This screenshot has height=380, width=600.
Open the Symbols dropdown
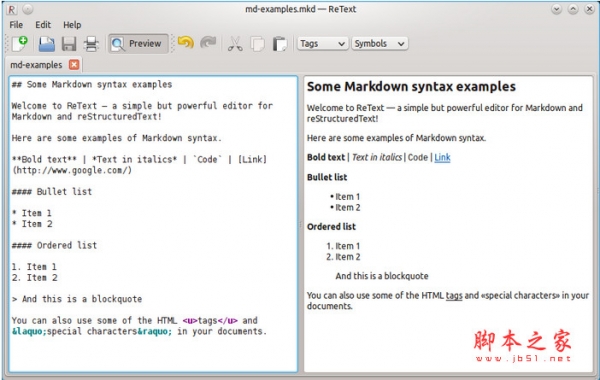pos(380,44)
